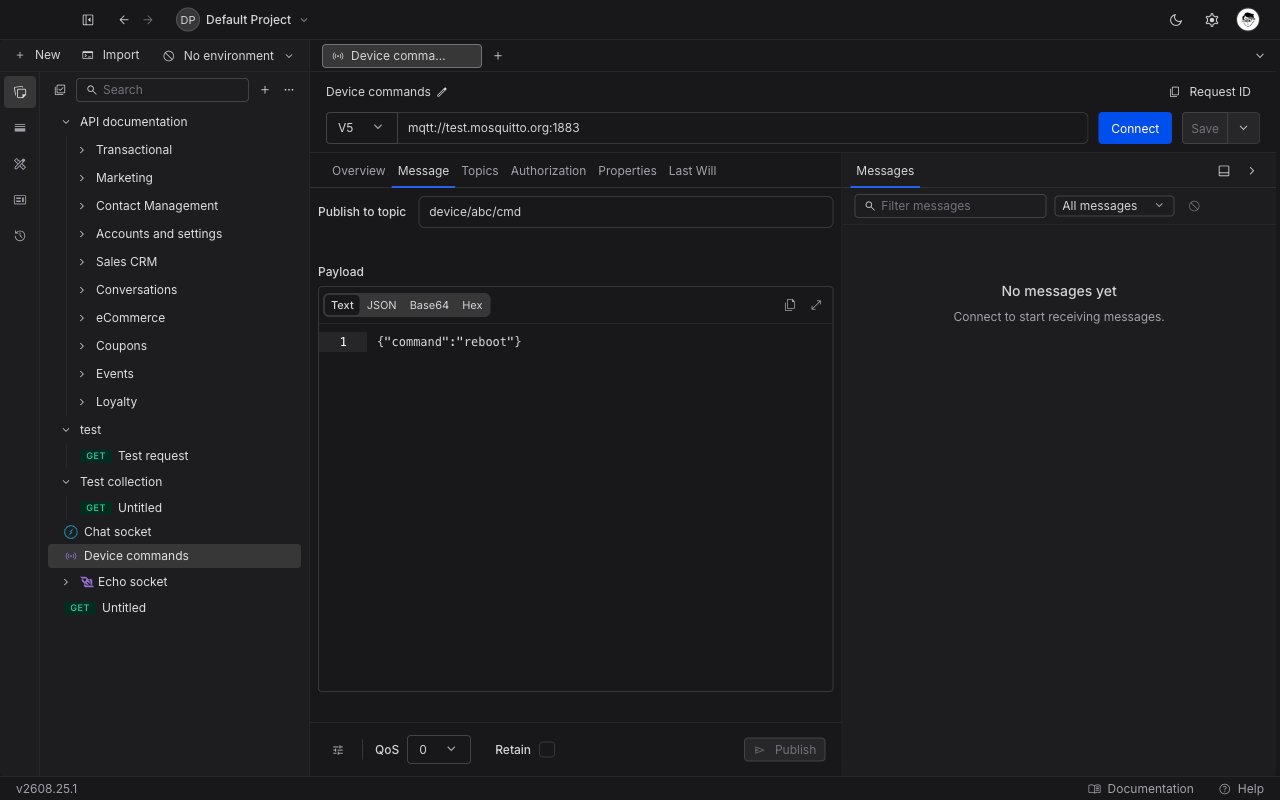Select JSON payload format
The image size is (1280, 800).
click(381, 305)
